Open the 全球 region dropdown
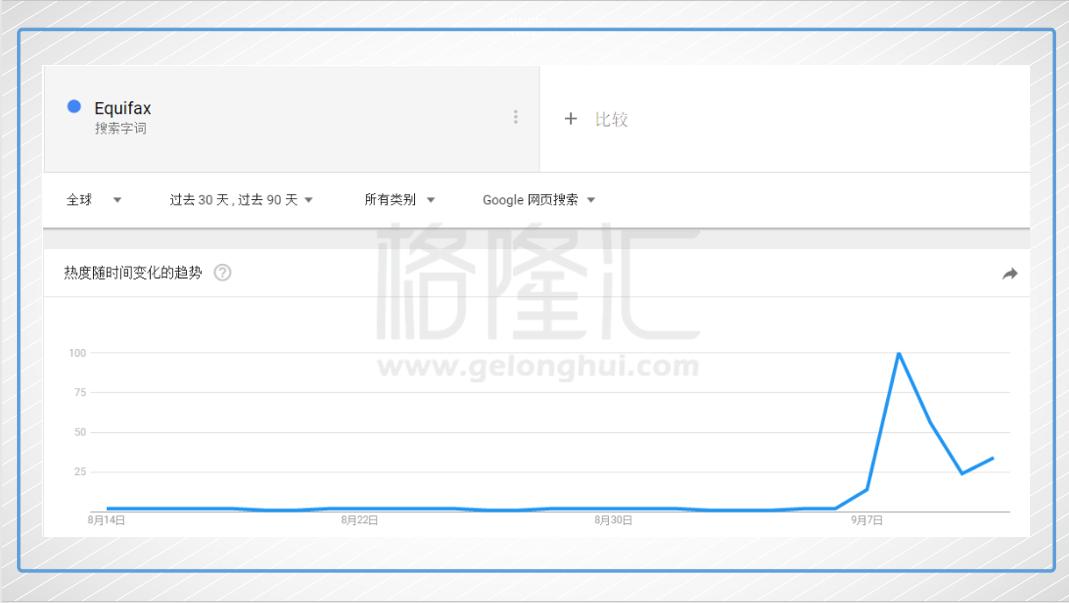The height and width of the screenshot is (603, 1069). [93, 200]
